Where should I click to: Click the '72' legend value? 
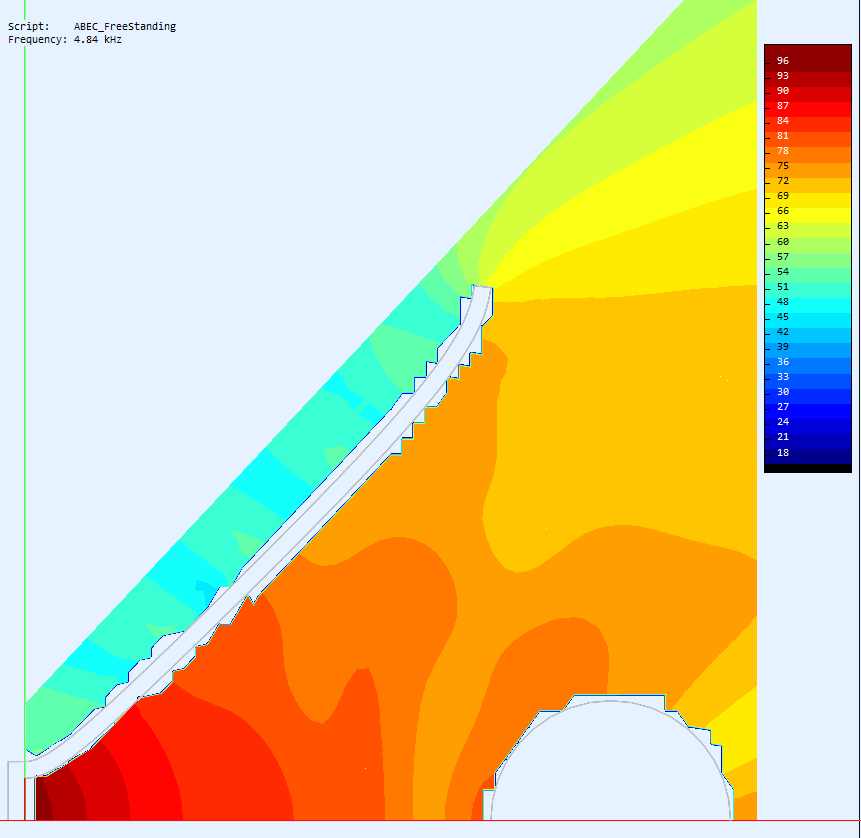(783, 181)
